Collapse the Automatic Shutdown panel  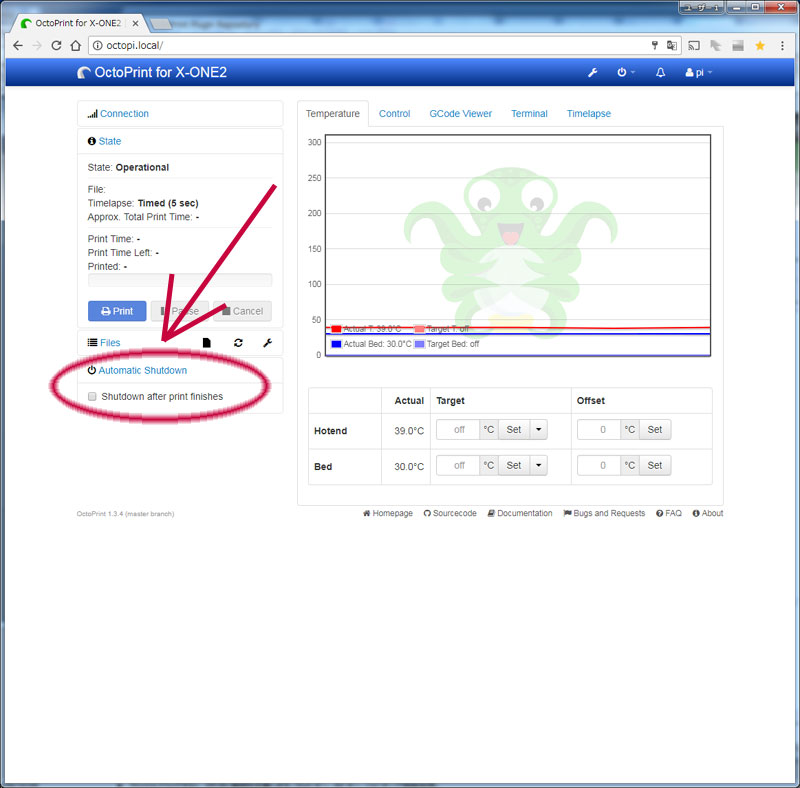(x=142, y=370)
